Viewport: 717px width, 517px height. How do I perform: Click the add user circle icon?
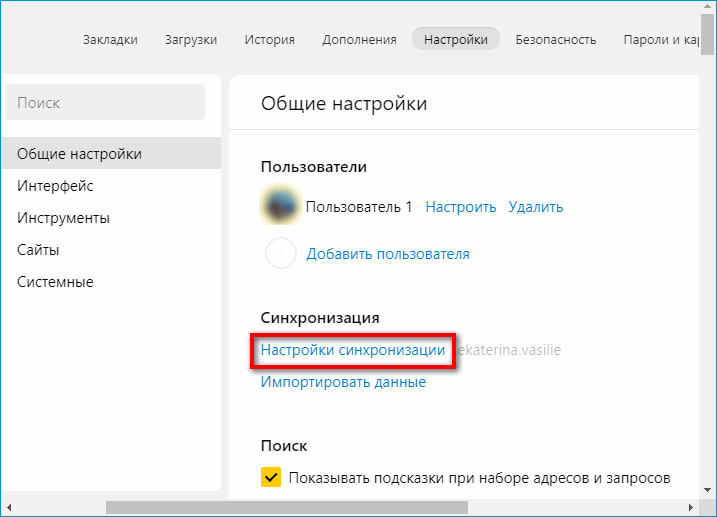pos(281,254)
